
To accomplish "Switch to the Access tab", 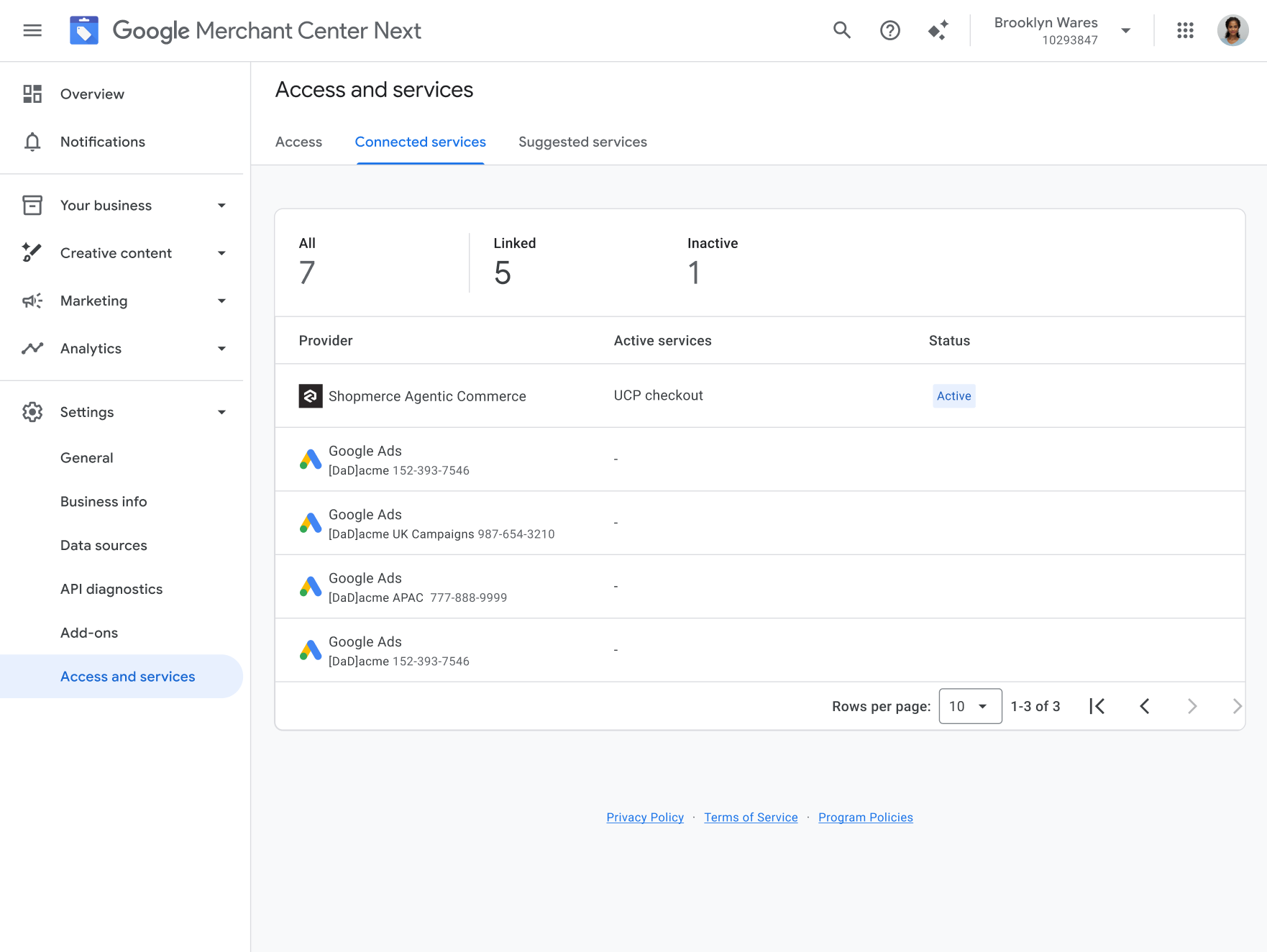I will click(x=298, y=142).
